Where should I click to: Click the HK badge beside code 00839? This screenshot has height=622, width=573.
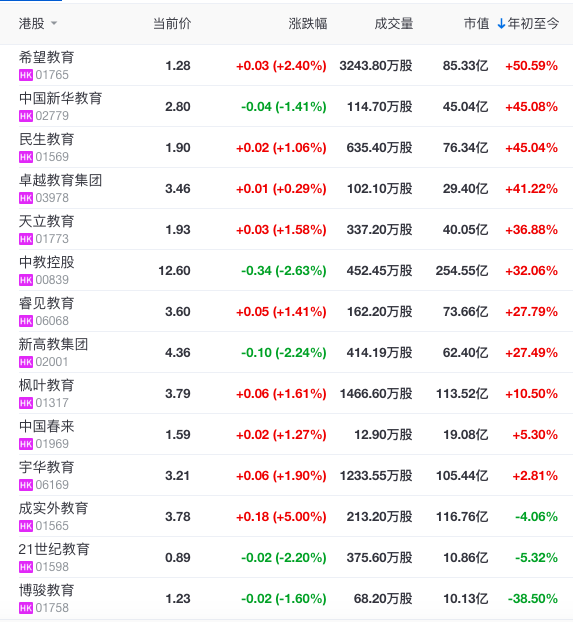(26, 280)
